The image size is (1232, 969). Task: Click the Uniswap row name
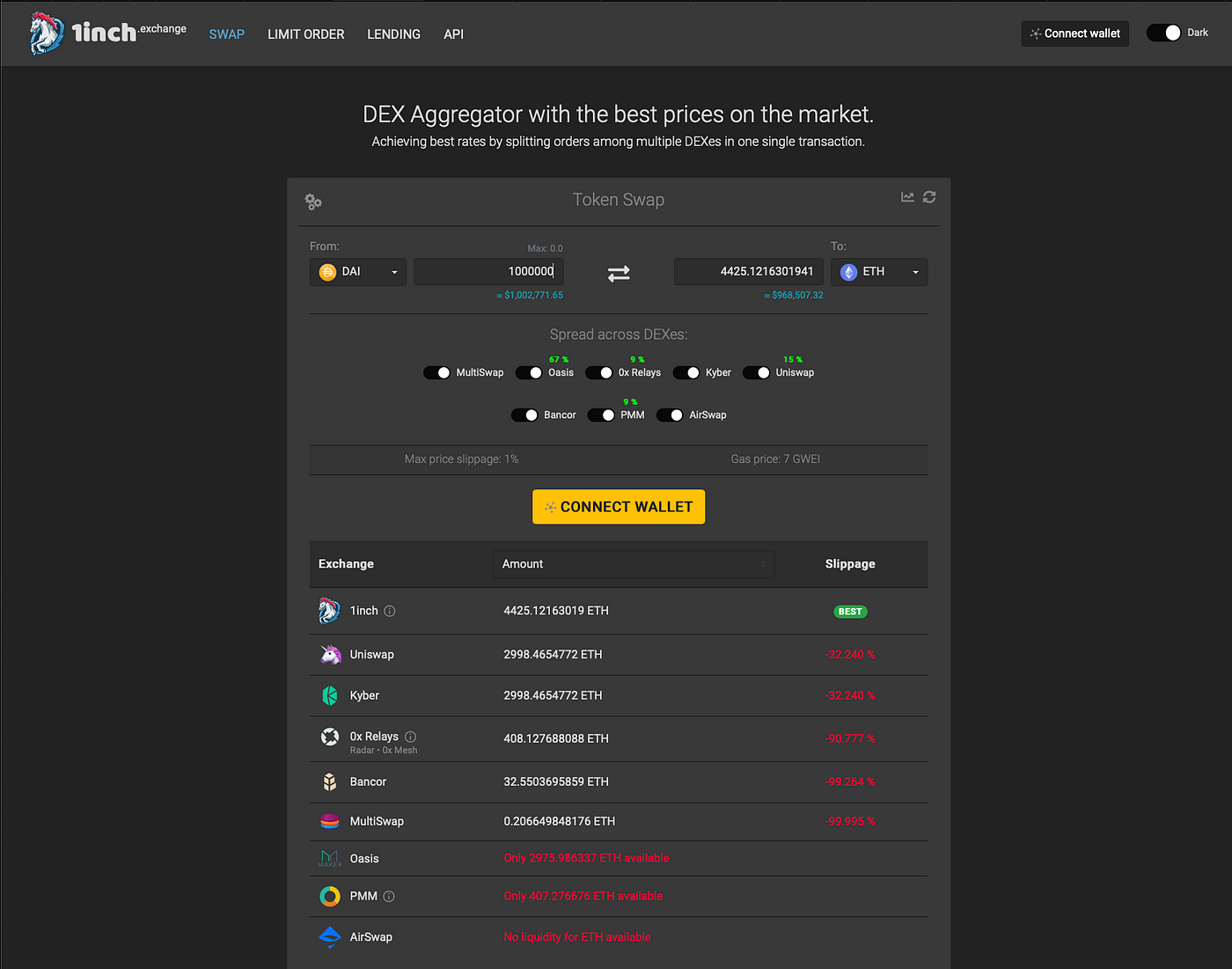point(372,655)
